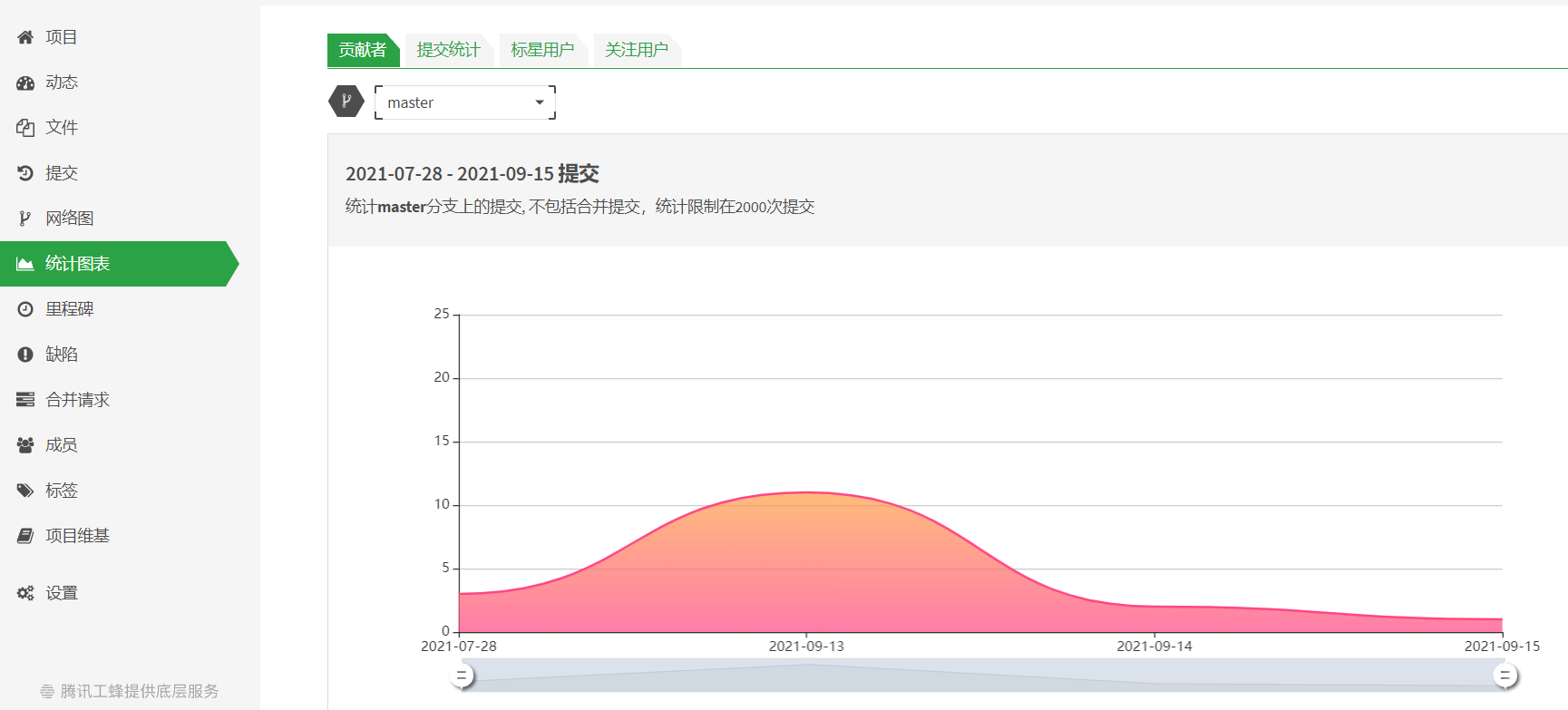Click the group icon beside 成员
Viewport: 1568px width, 710px height.
25,445
